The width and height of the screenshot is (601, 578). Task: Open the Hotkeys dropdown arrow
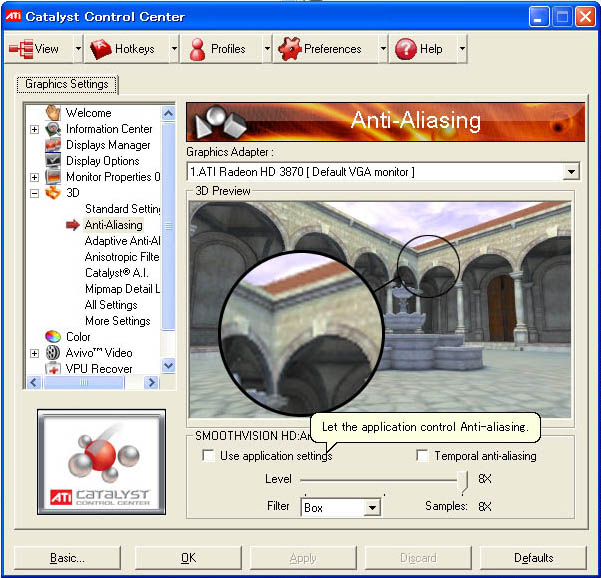(174, 49)
